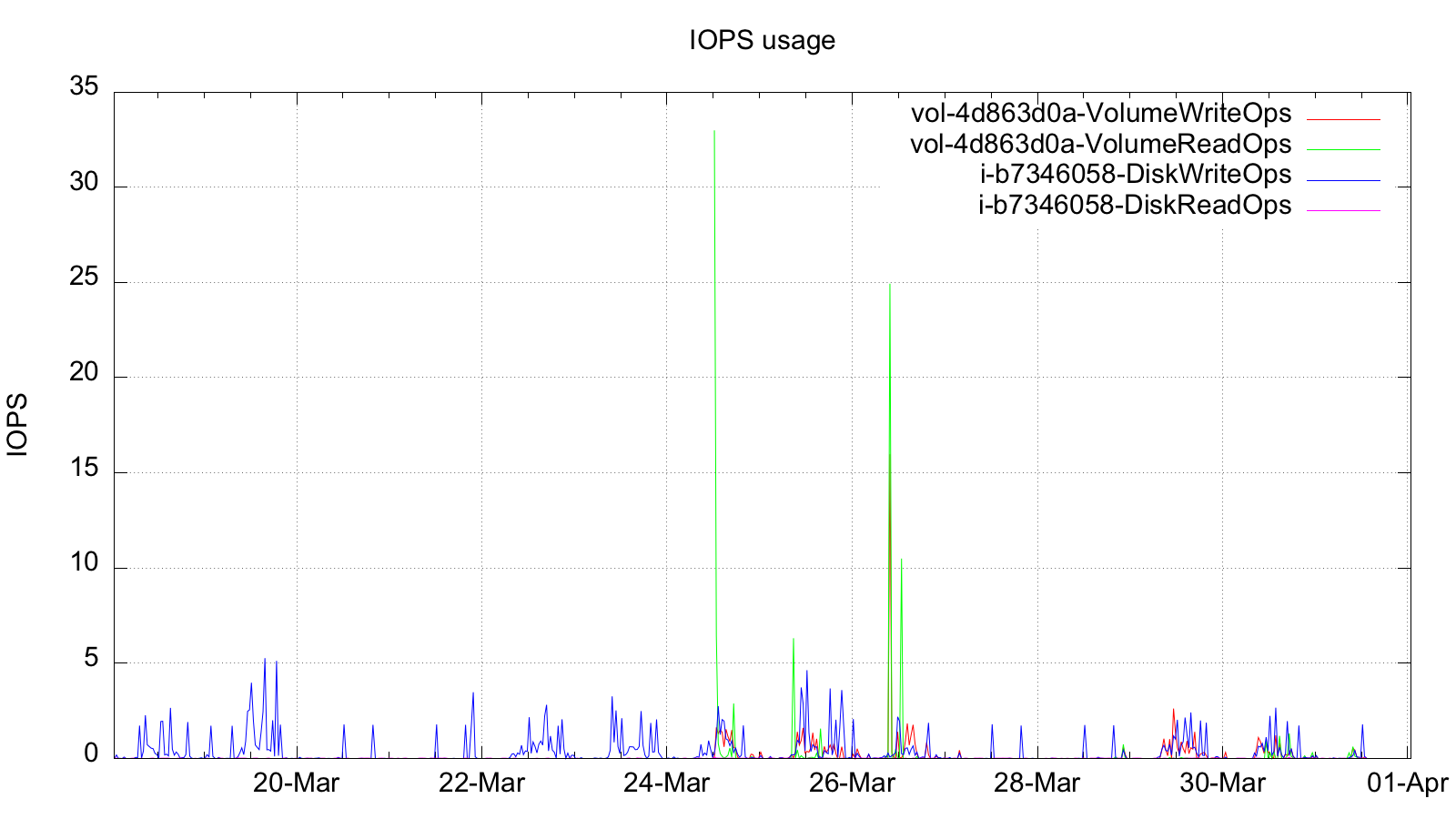Click the tallest green spike peak near 33 IOPS
The image size is (1456, 819).
pyautogui.click(x=714, y=131)
